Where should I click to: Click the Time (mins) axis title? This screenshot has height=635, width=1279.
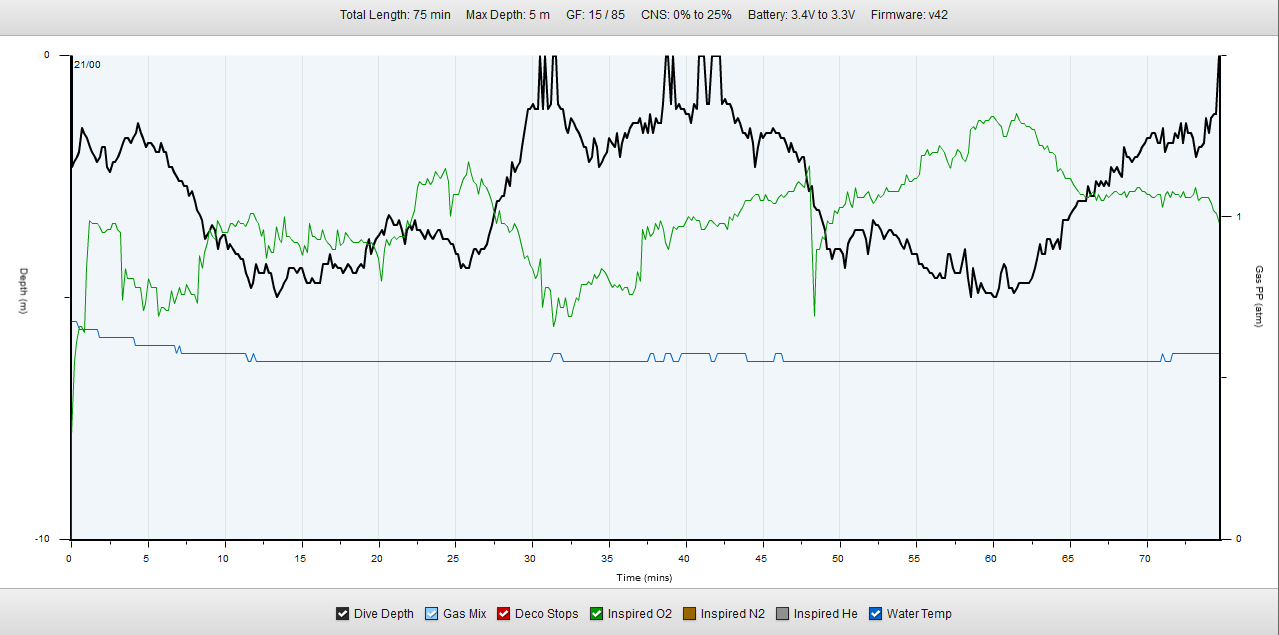[643, 578]
